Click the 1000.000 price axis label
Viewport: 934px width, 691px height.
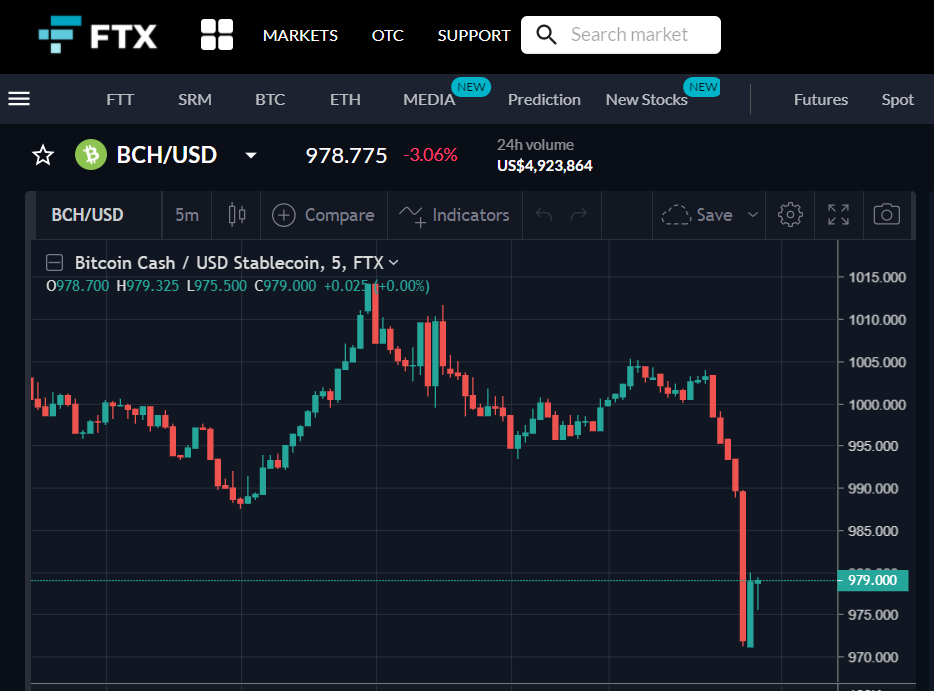pos(877,404)
